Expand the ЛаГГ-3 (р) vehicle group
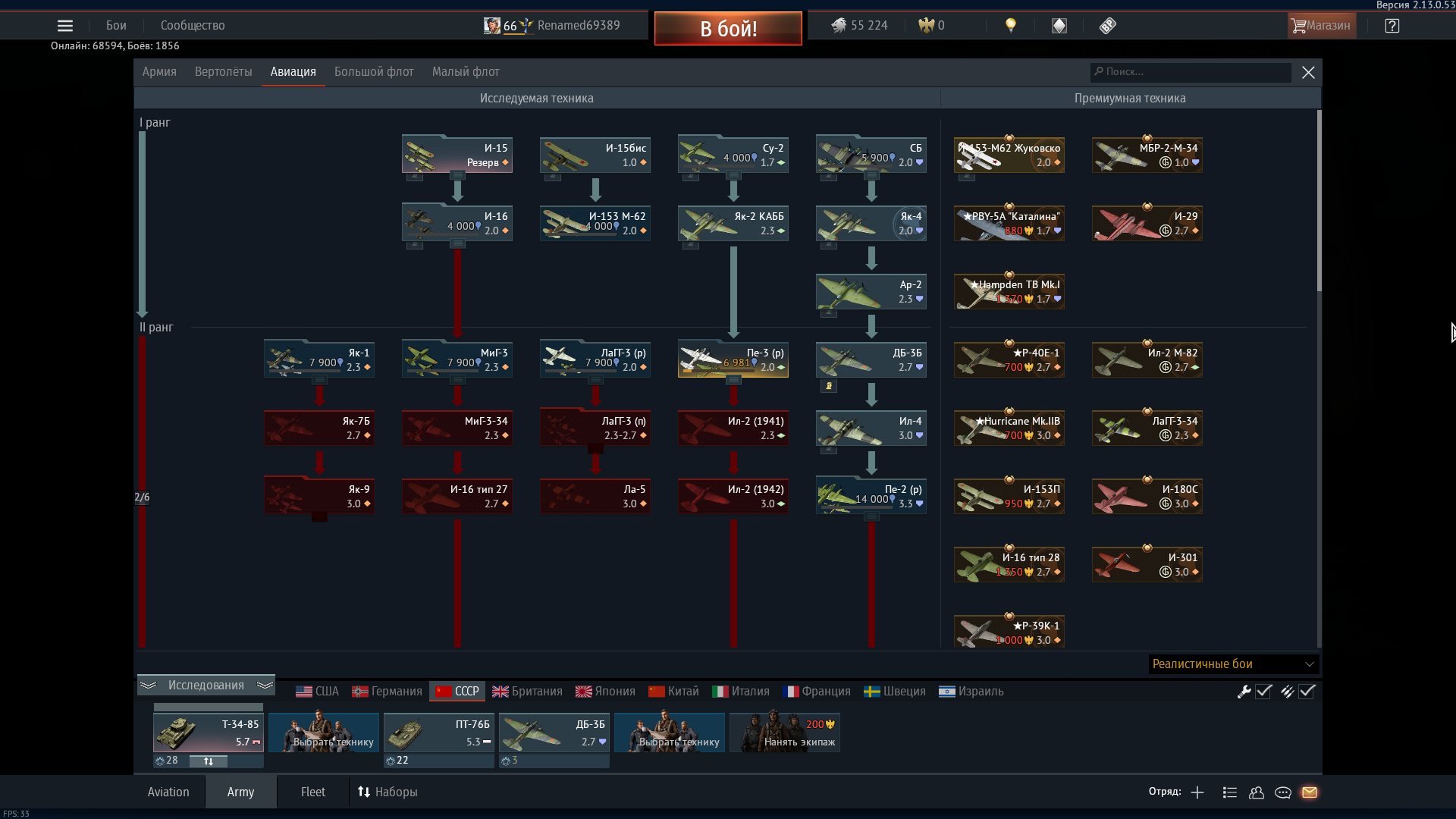Image resolution: width=1456 pixels, height=819 pixels. (595, 381)
